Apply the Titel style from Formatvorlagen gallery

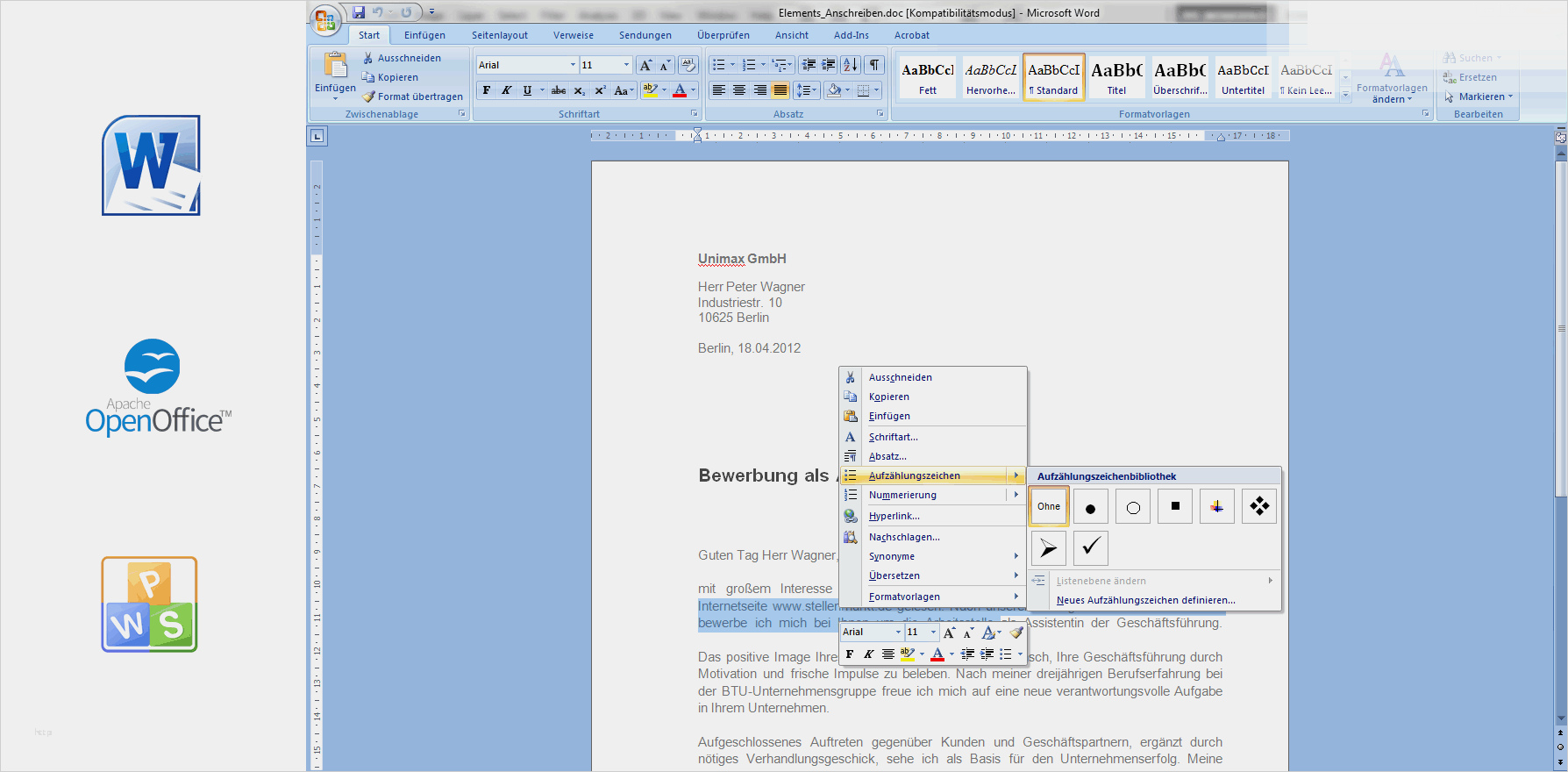1116,76
